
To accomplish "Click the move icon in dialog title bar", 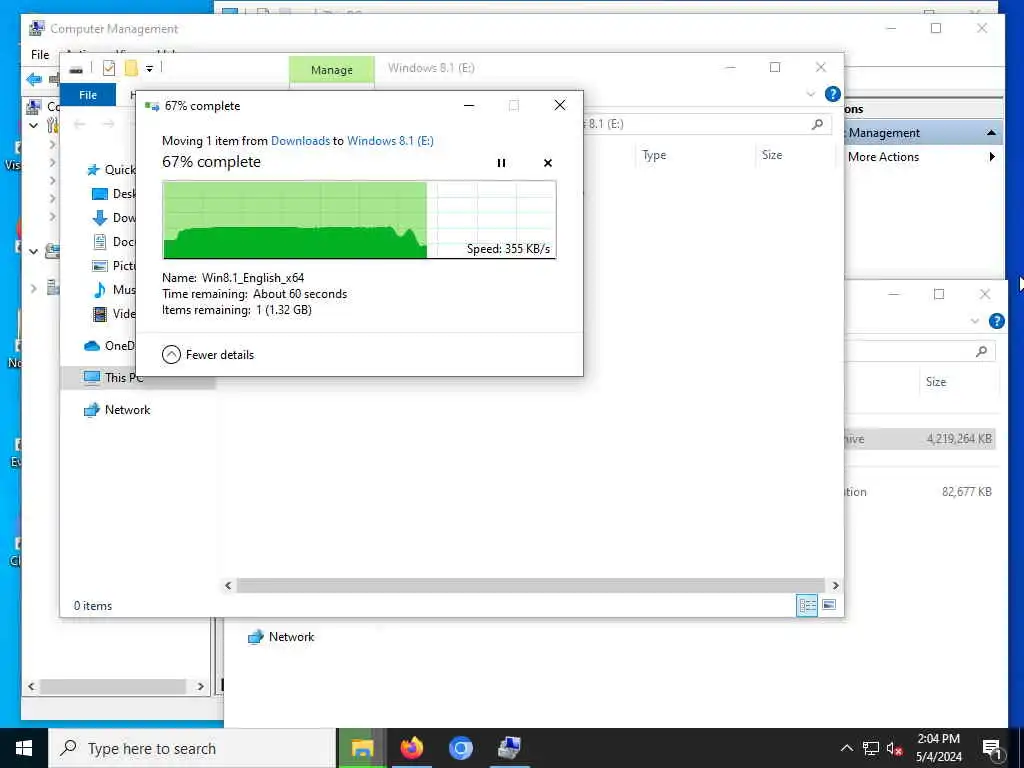I will [152, 106].
